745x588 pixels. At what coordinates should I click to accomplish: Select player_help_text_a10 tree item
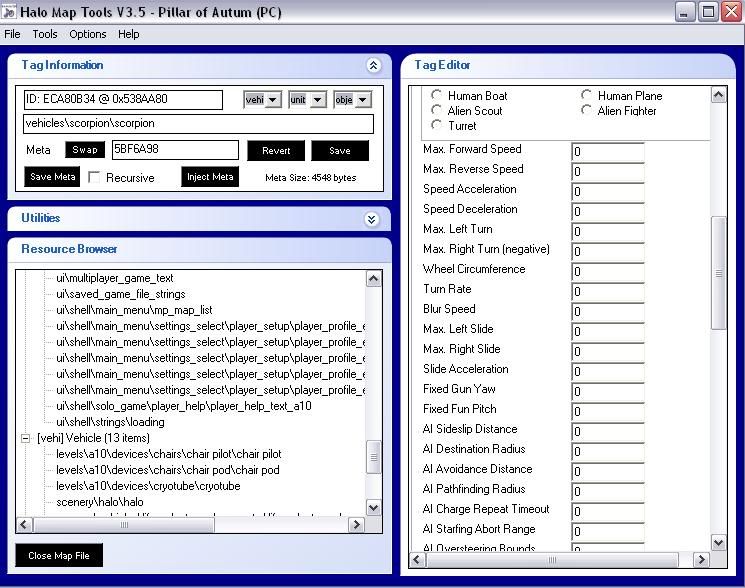tap(184, 406)
